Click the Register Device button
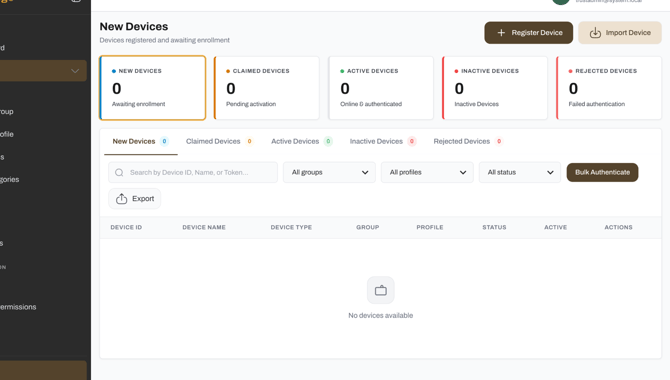Screen dimensions: 670x380 click(529, 32)
